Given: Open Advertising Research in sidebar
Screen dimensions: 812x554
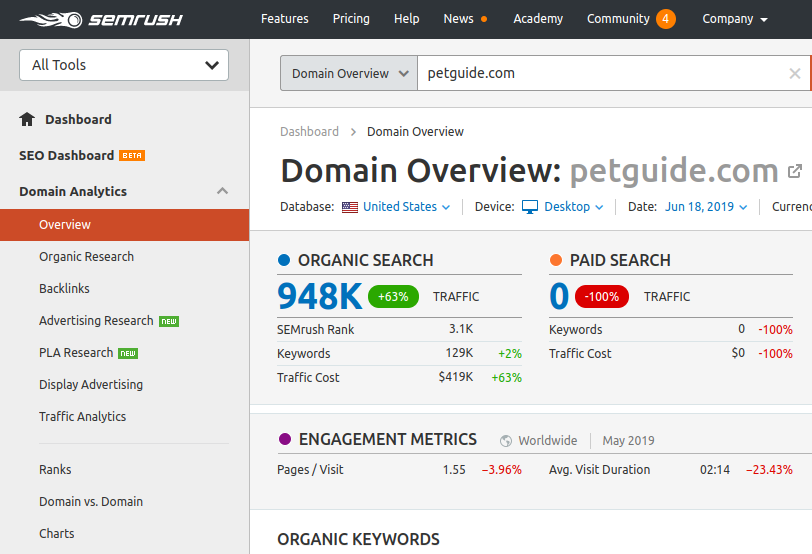Looking at the screenshot, I should tap(96, 321).
